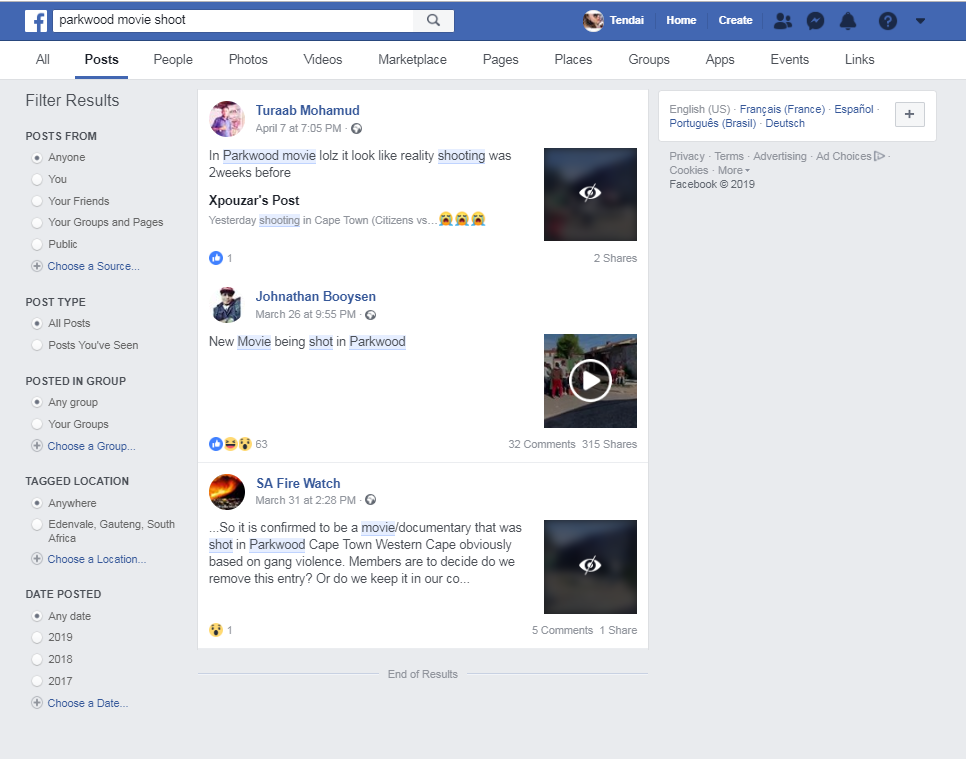Click the add language plus button

click(x=909, y=115)
